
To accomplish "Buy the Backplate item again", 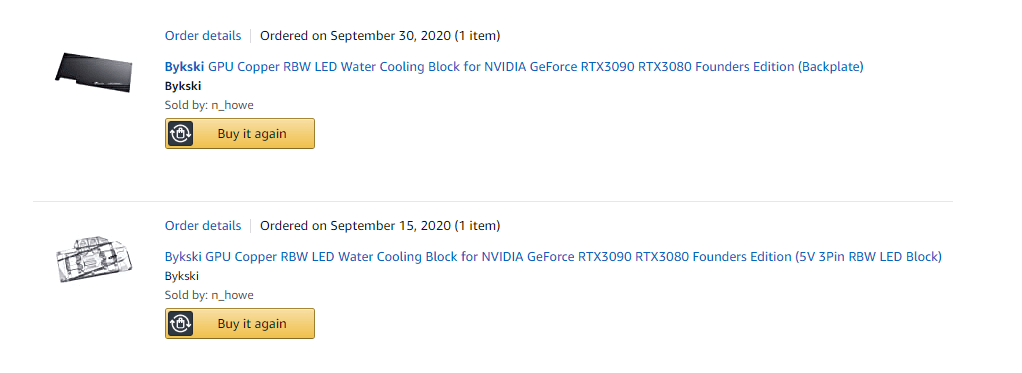I will [240, 134].
